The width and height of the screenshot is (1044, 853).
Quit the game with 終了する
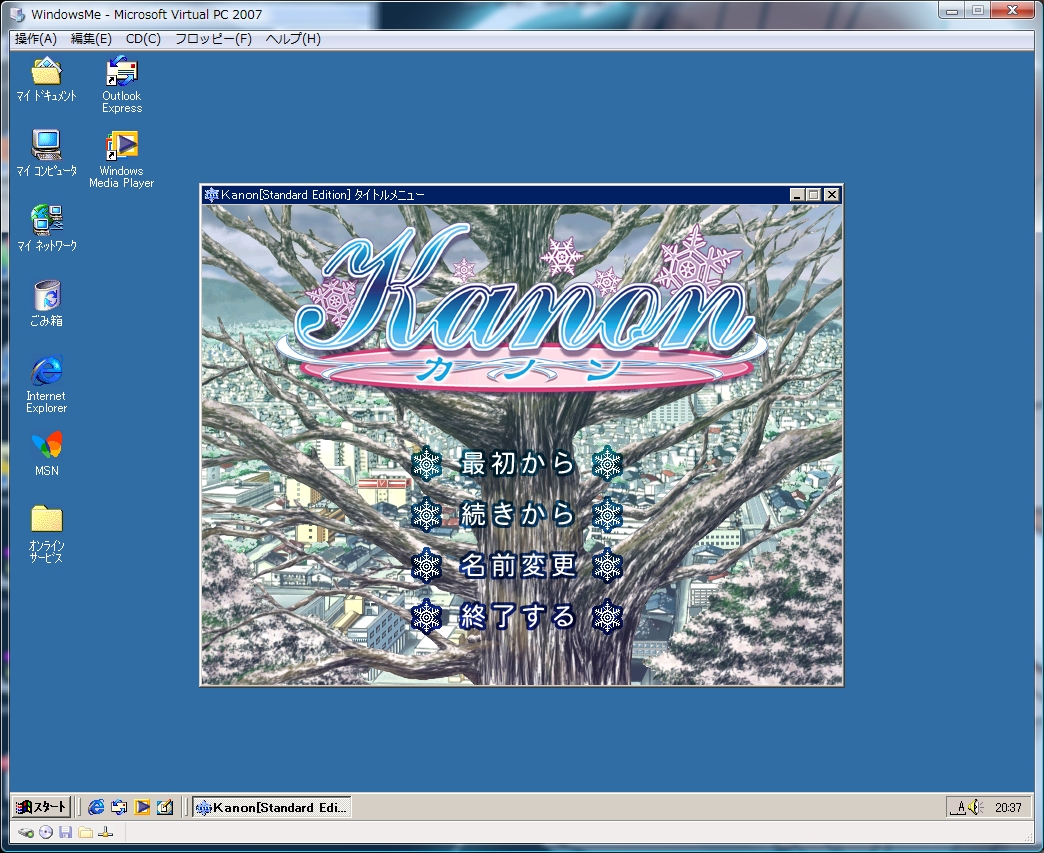tap(517, 617)
